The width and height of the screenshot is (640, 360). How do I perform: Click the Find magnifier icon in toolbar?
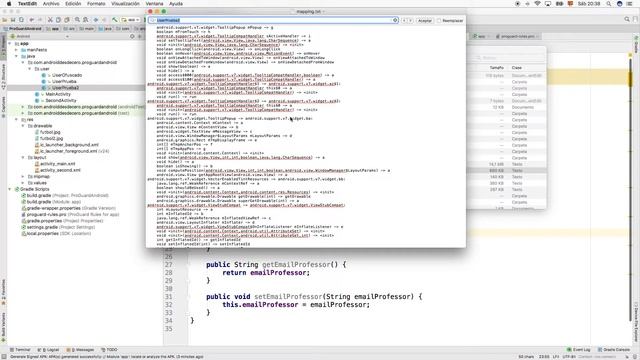tap(77, 20)
